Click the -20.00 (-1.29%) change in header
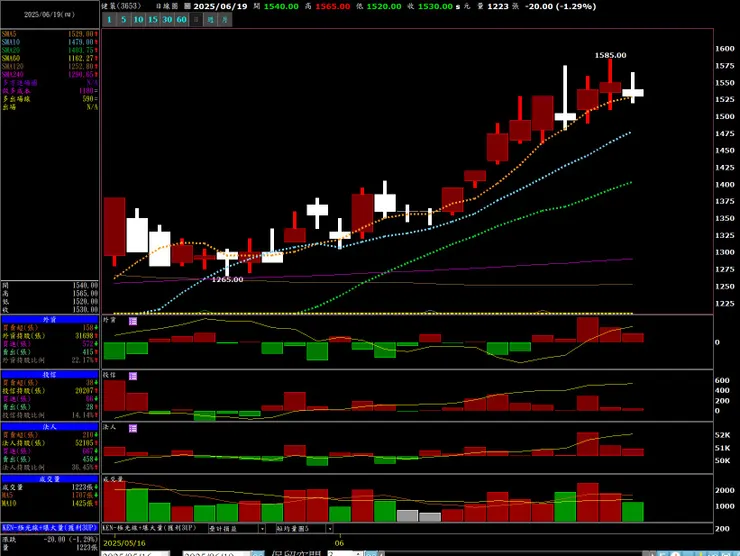 560,7
